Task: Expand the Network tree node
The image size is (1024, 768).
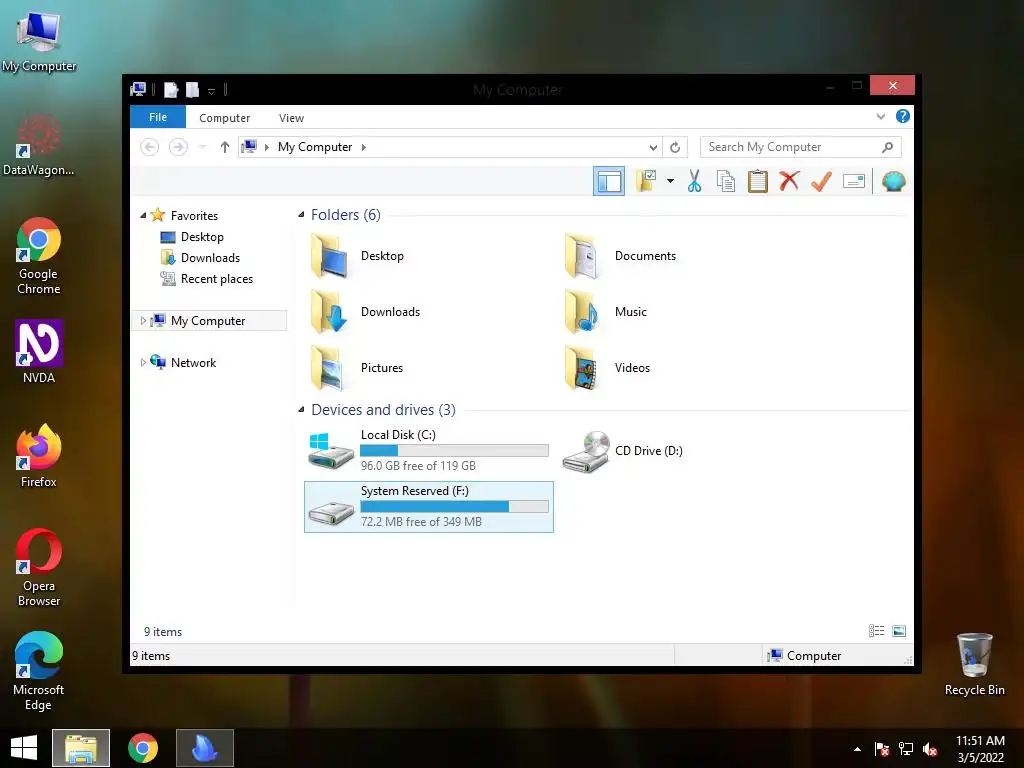Action: pos(143,362)
